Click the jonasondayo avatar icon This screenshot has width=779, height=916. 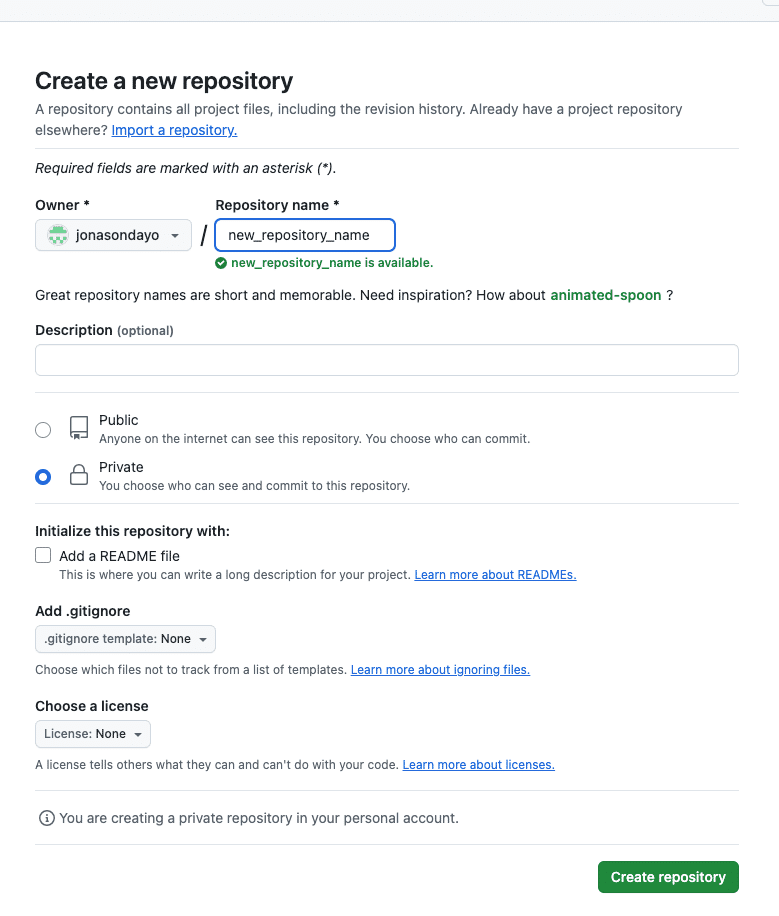(58, 235)
